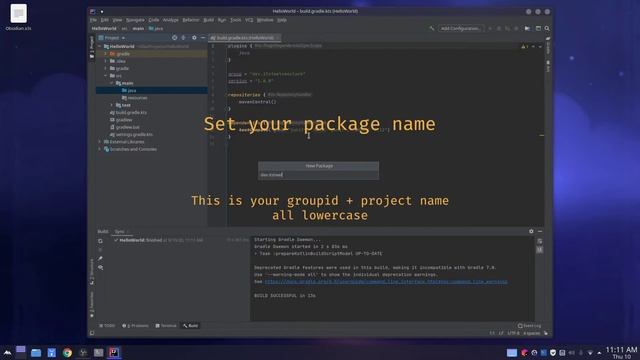Click Add Configuration button
Viewport: 640px width, 360px height.
tap(460, 29)
